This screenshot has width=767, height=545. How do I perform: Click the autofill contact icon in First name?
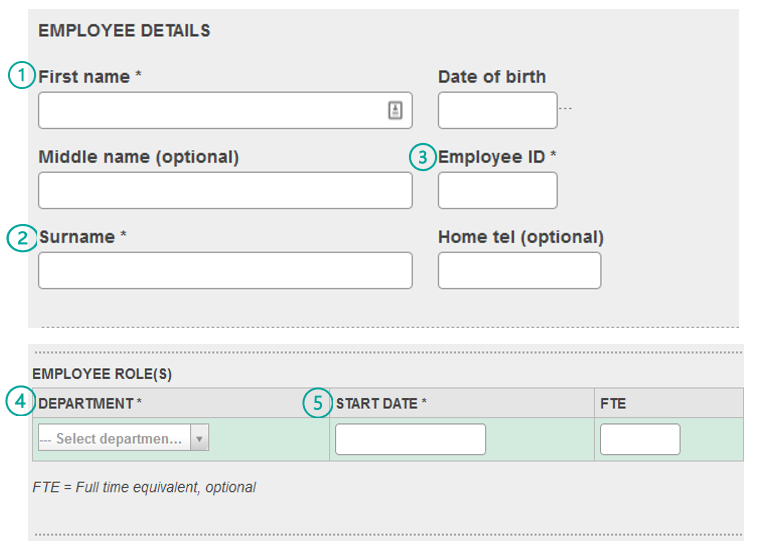pyautogui.click(x=395, y=110)
